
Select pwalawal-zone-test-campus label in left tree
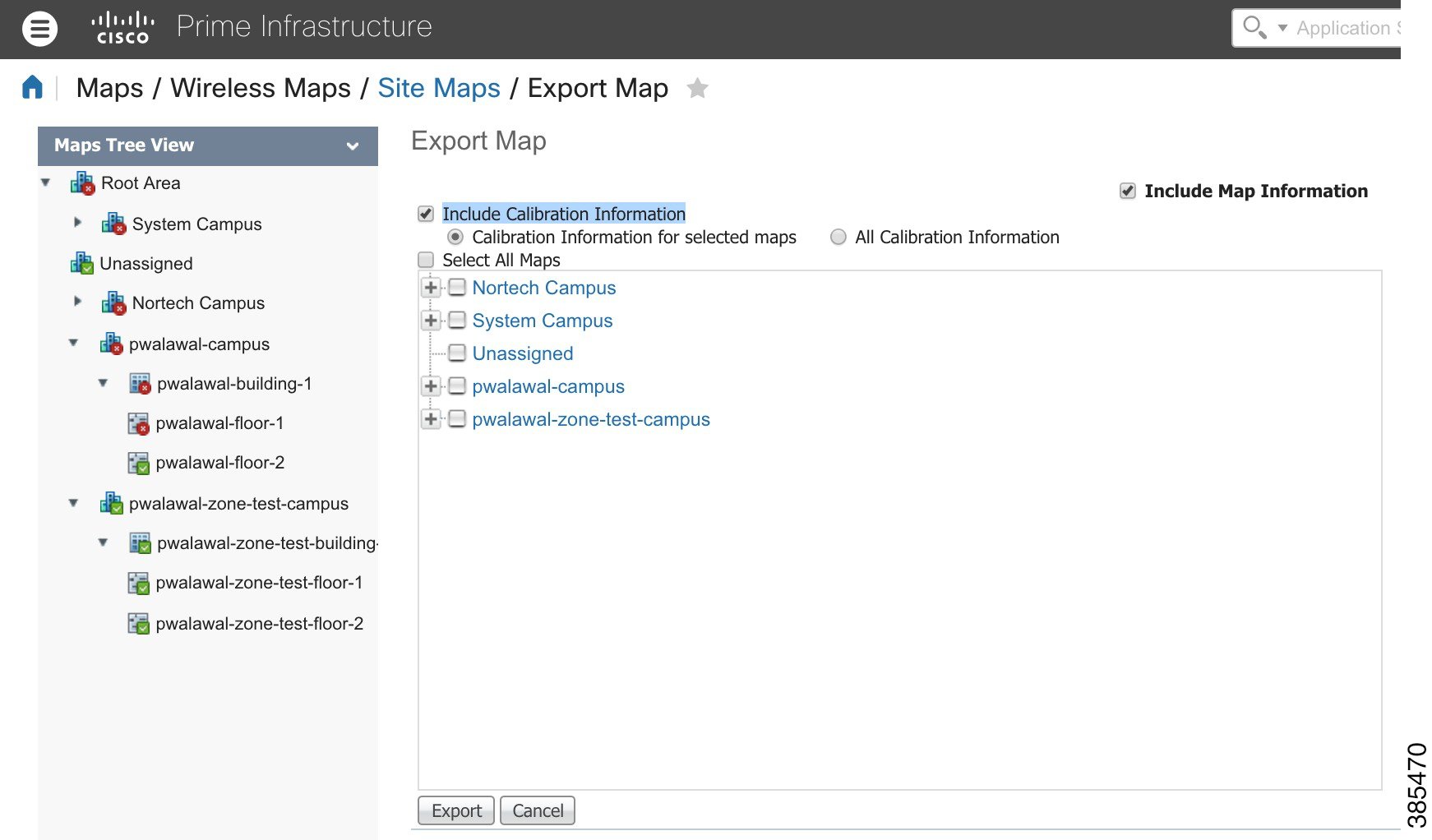(238, 504)
